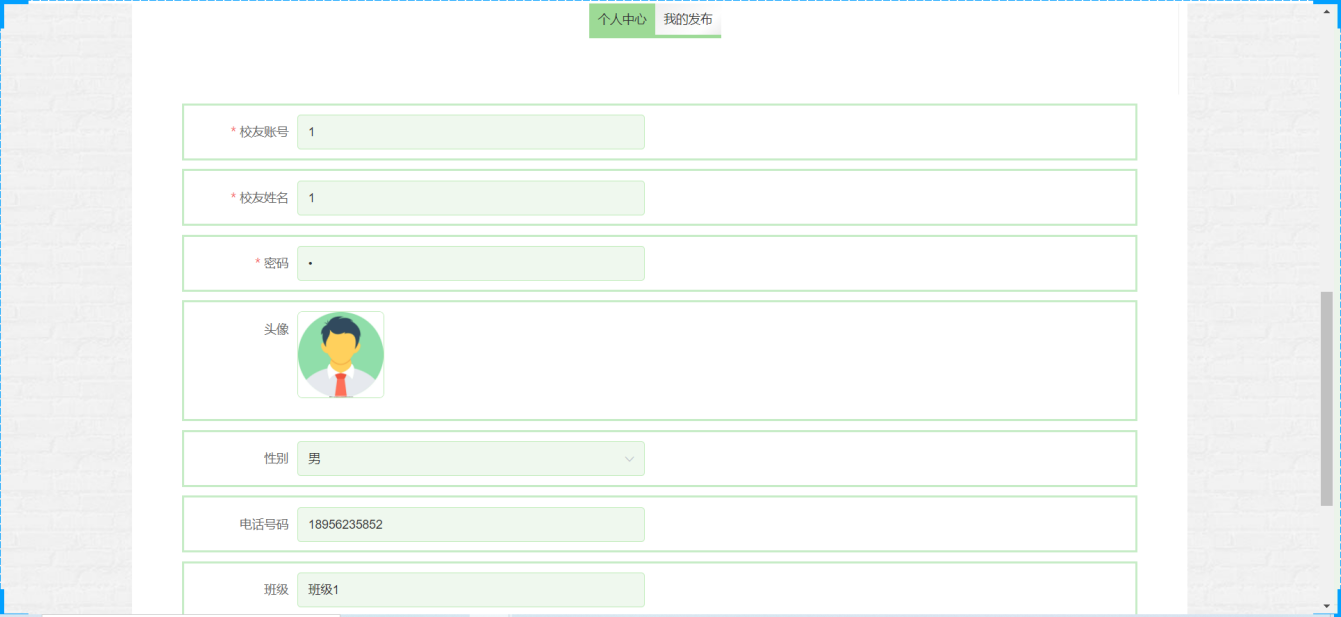Click the dropdown chevron arrow in 性别 field
The width and height of the screenshot is (1341, 617).
(629, 459)
